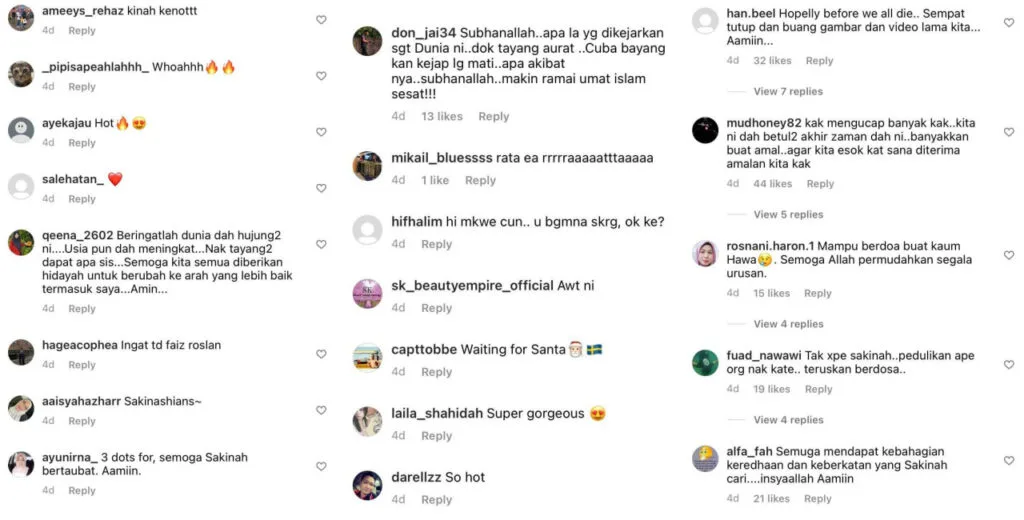This screenshot has width=1024, height=520.
Task: Open laila_shahidah's profile picture
Action: coord(368,422)
